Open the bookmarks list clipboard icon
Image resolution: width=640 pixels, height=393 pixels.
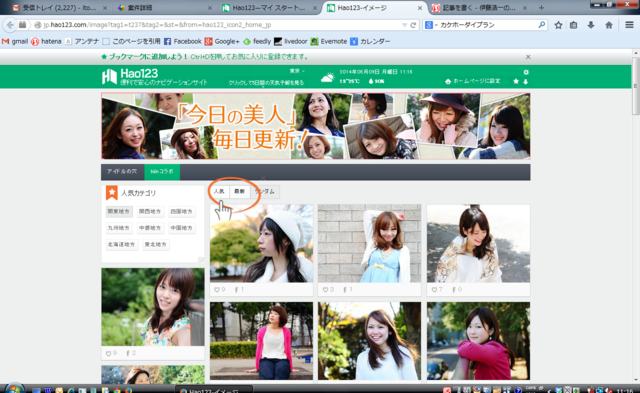573,25
